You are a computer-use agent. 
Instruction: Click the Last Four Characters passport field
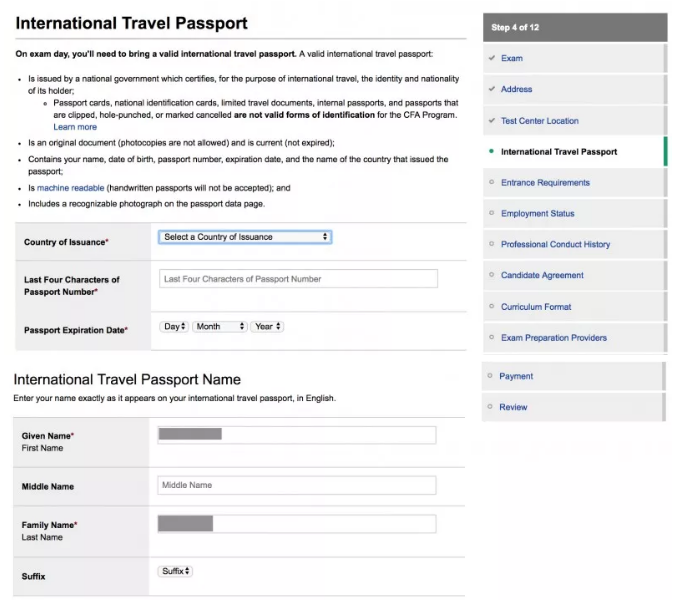click(x=297, y=279)
